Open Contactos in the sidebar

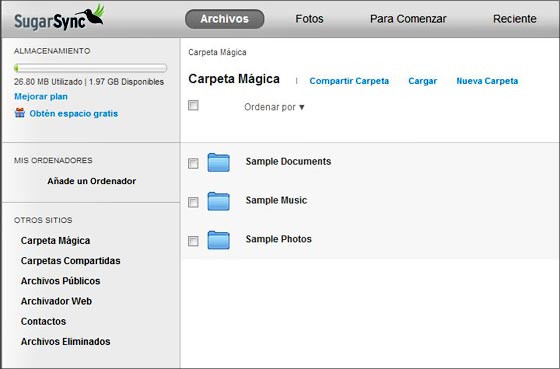tap(43, 321)
